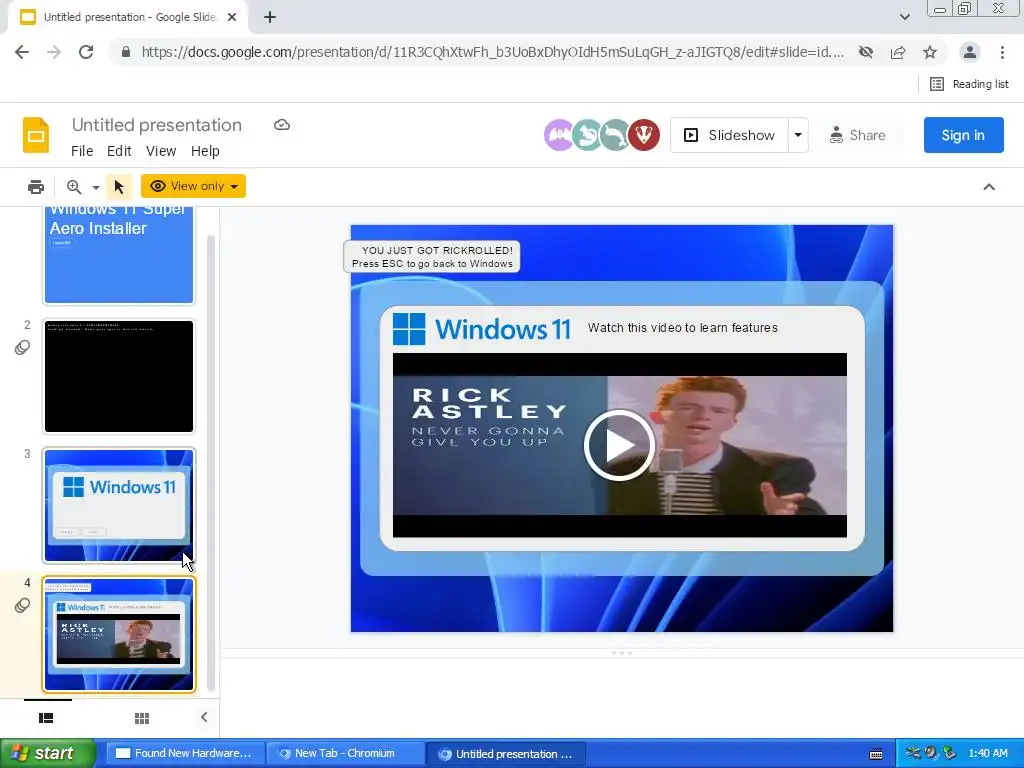
Task: Open the Help menu
Action: (205, 151)
